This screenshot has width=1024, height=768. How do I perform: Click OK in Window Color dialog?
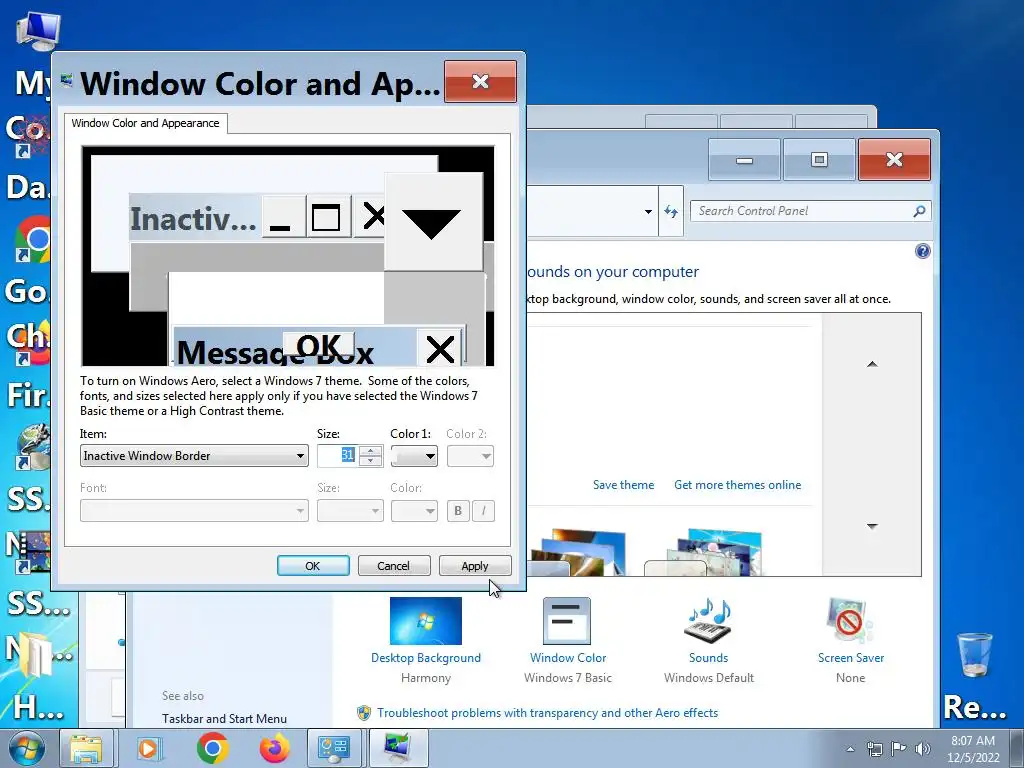click(313, 566)
